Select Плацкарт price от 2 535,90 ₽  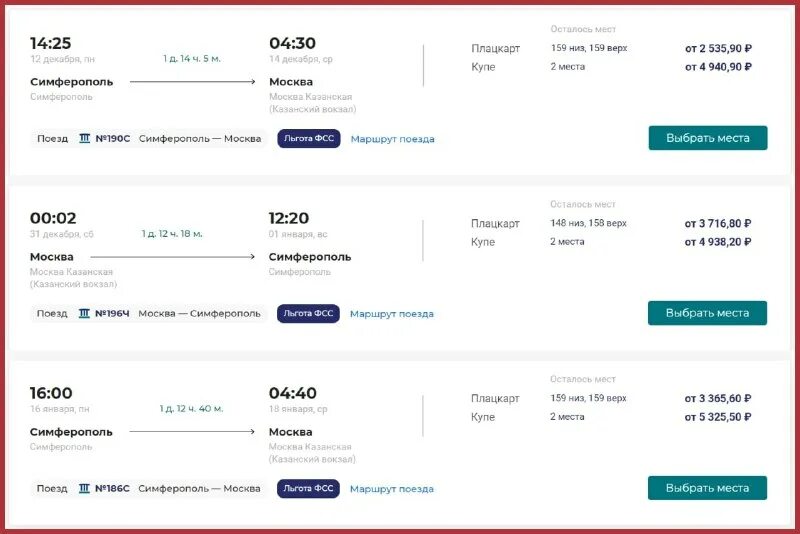click(718, 48)
